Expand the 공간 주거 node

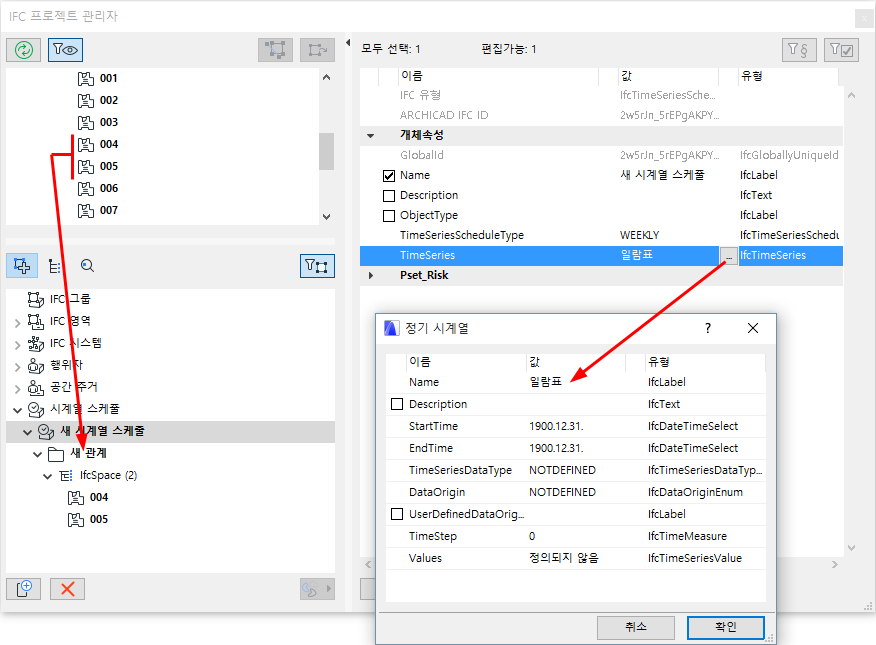coord(17,389)
